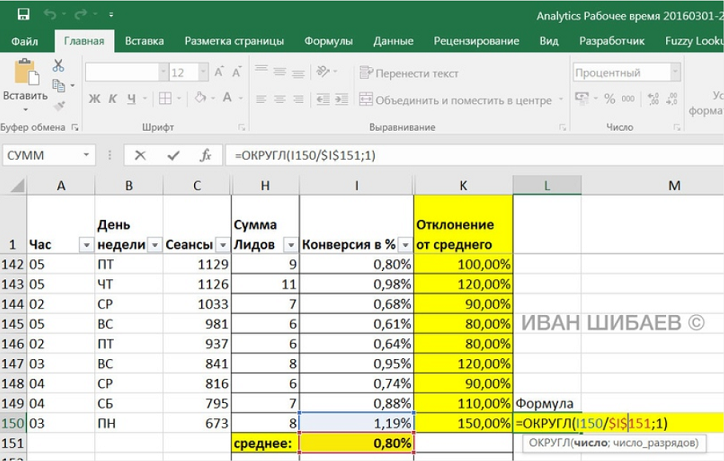Switch to the Формулы tab

pos(328,41)
